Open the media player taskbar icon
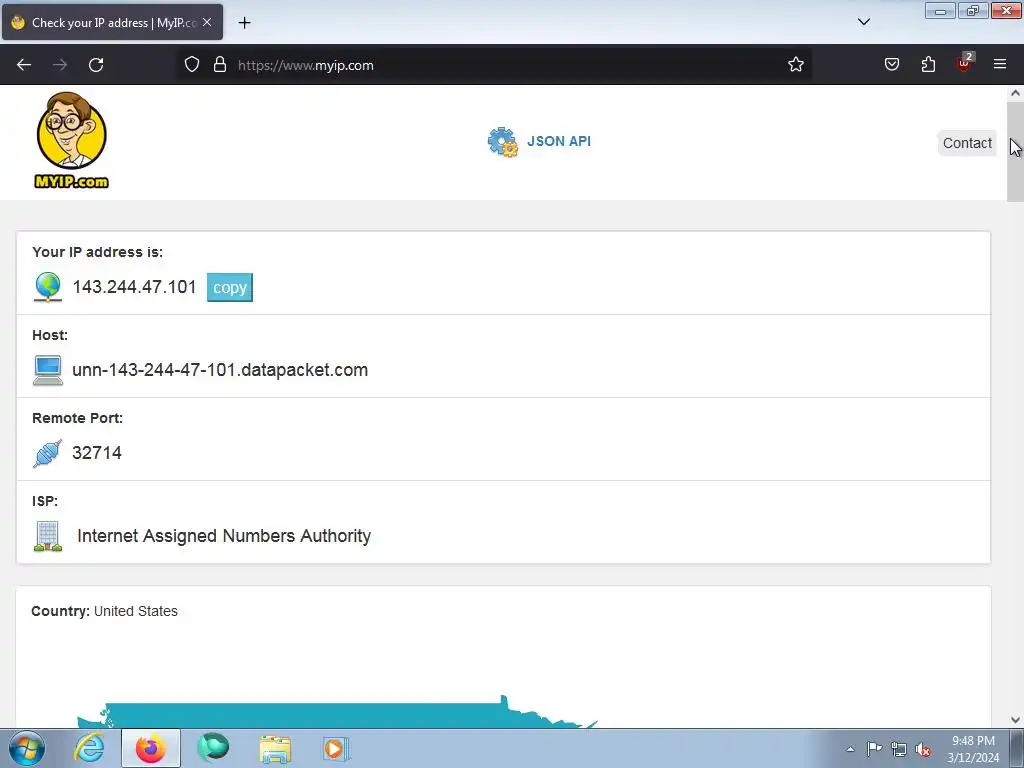The image size is (1024, 768). click(x=336, y=748)
